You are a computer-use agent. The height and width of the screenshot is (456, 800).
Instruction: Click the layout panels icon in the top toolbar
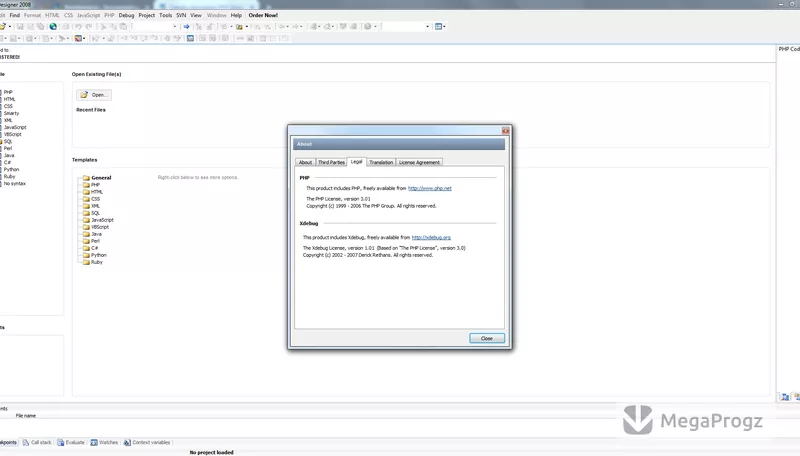438,27
